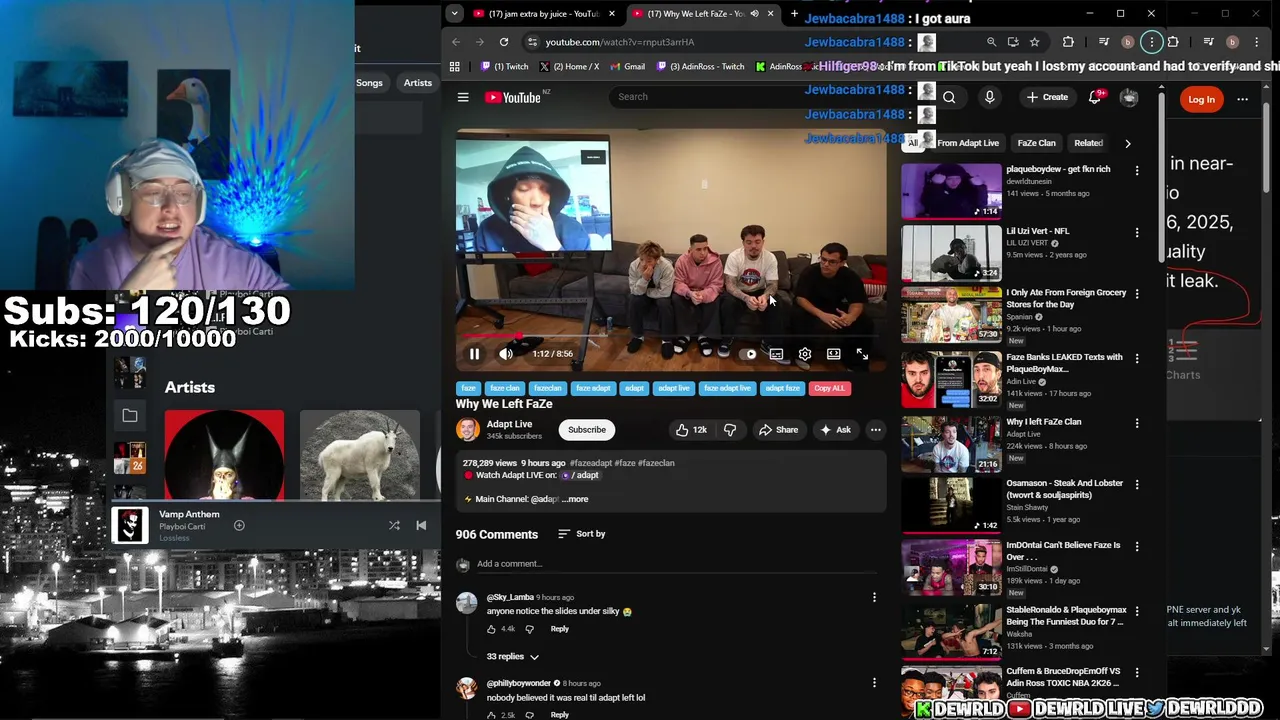Enter fullscreen in the video player
Viewport: 1280px width, 720px height.
862,354
